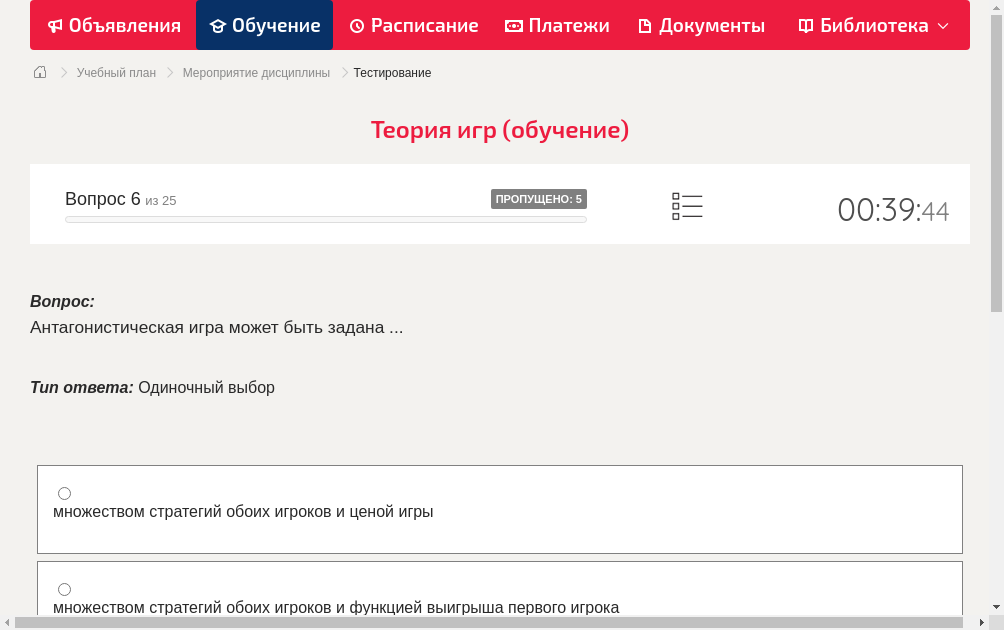Viewport: 1004px width, 630px height.
Task: Open the question navigator list icon
Action: (687, 205)
